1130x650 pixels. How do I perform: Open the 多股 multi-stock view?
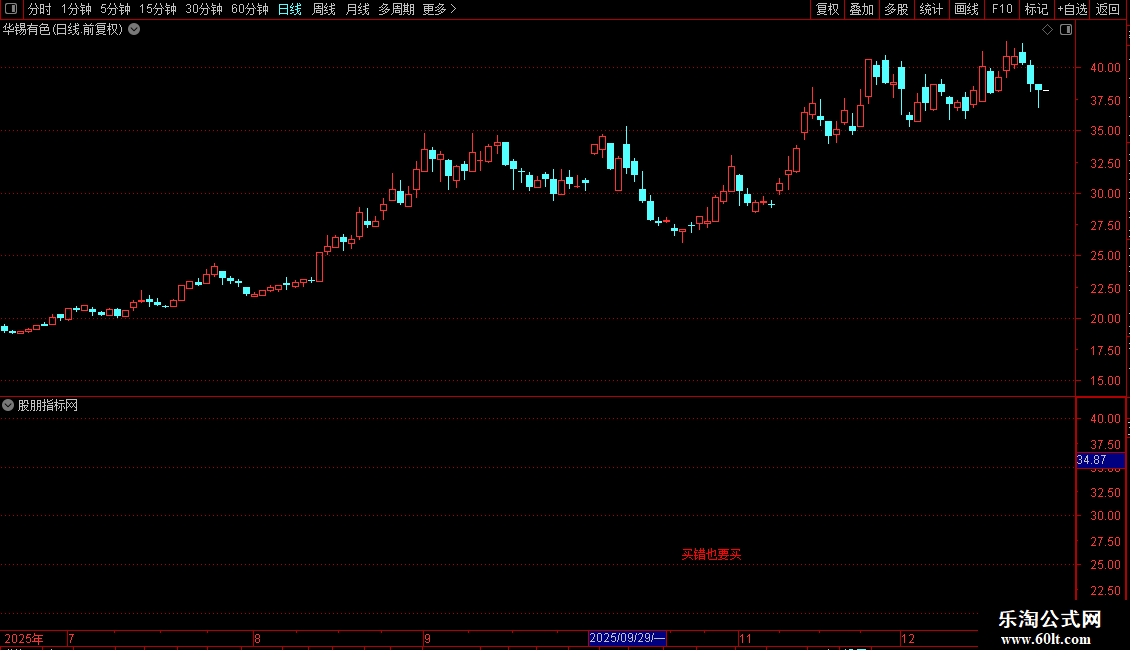pyautogui.click(x=896, y=9)
